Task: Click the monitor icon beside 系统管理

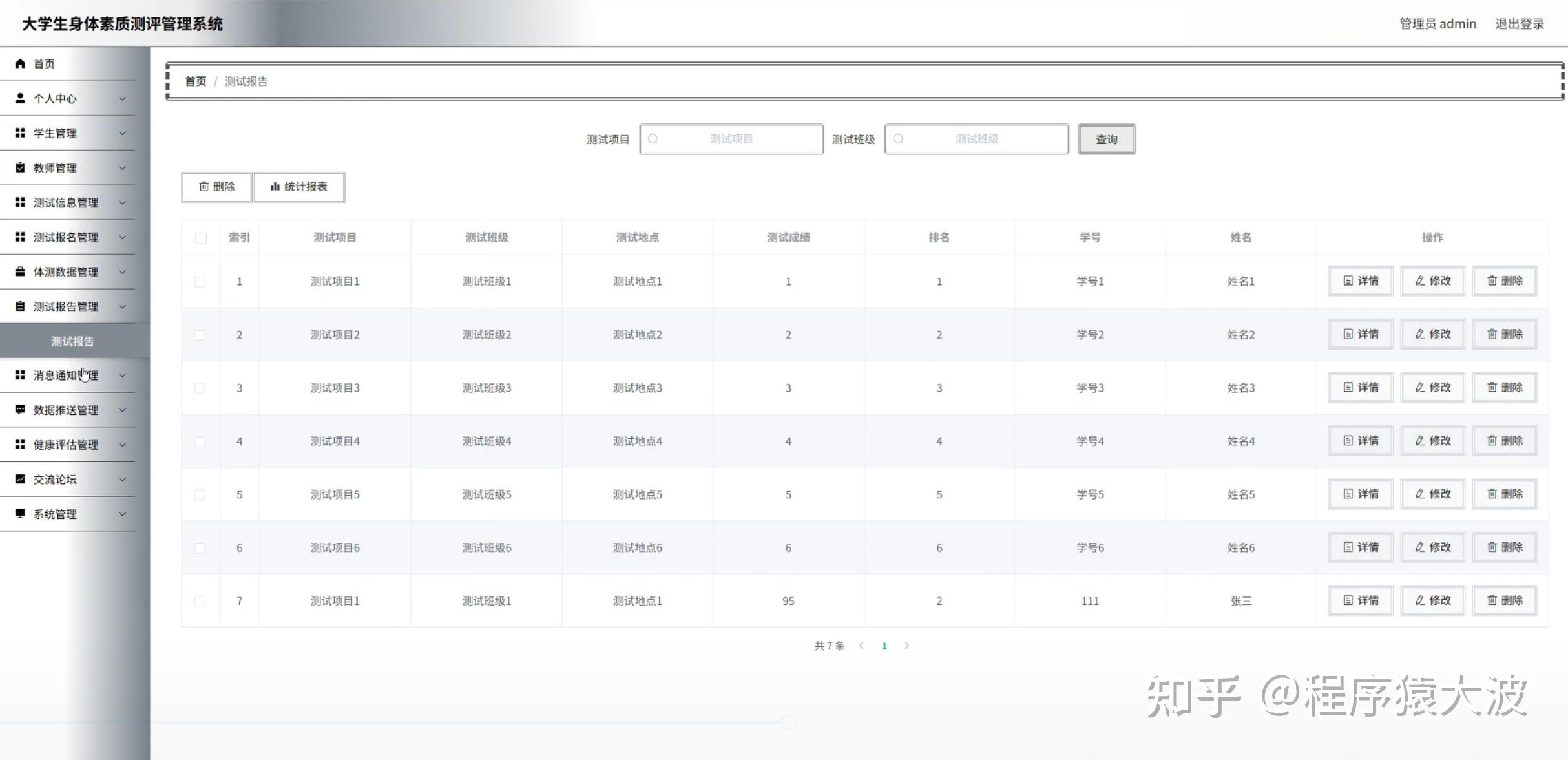Action: [20, 514]
